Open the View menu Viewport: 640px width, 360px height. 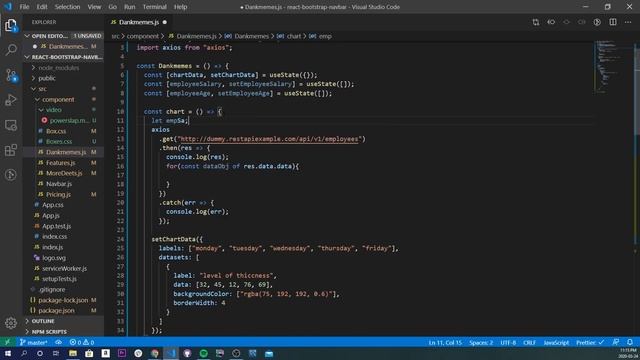(x=94, y=7)
